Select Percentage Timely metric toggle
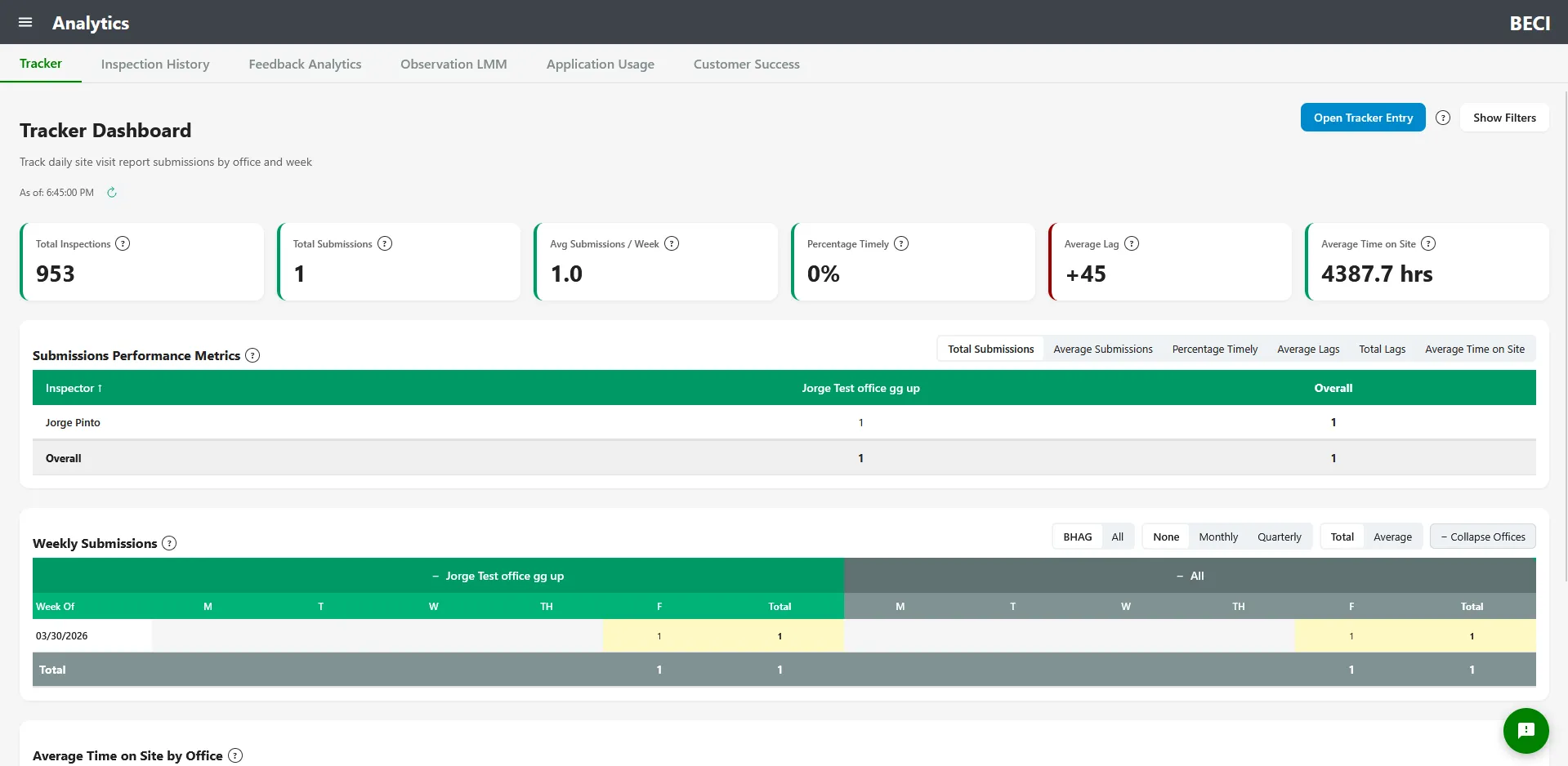The width and height of the screenshot is (1568, 766). point(1215,349)
